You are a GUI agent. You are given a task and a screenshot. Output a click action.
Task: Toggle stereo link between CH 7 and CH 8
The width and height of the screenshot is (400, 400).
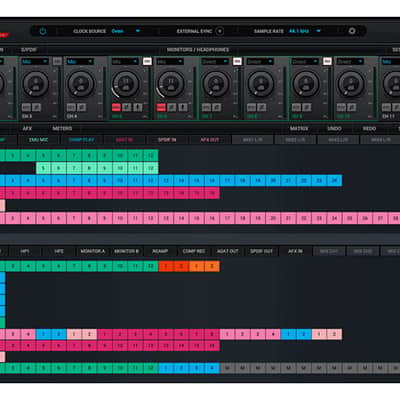click(237, 61)
